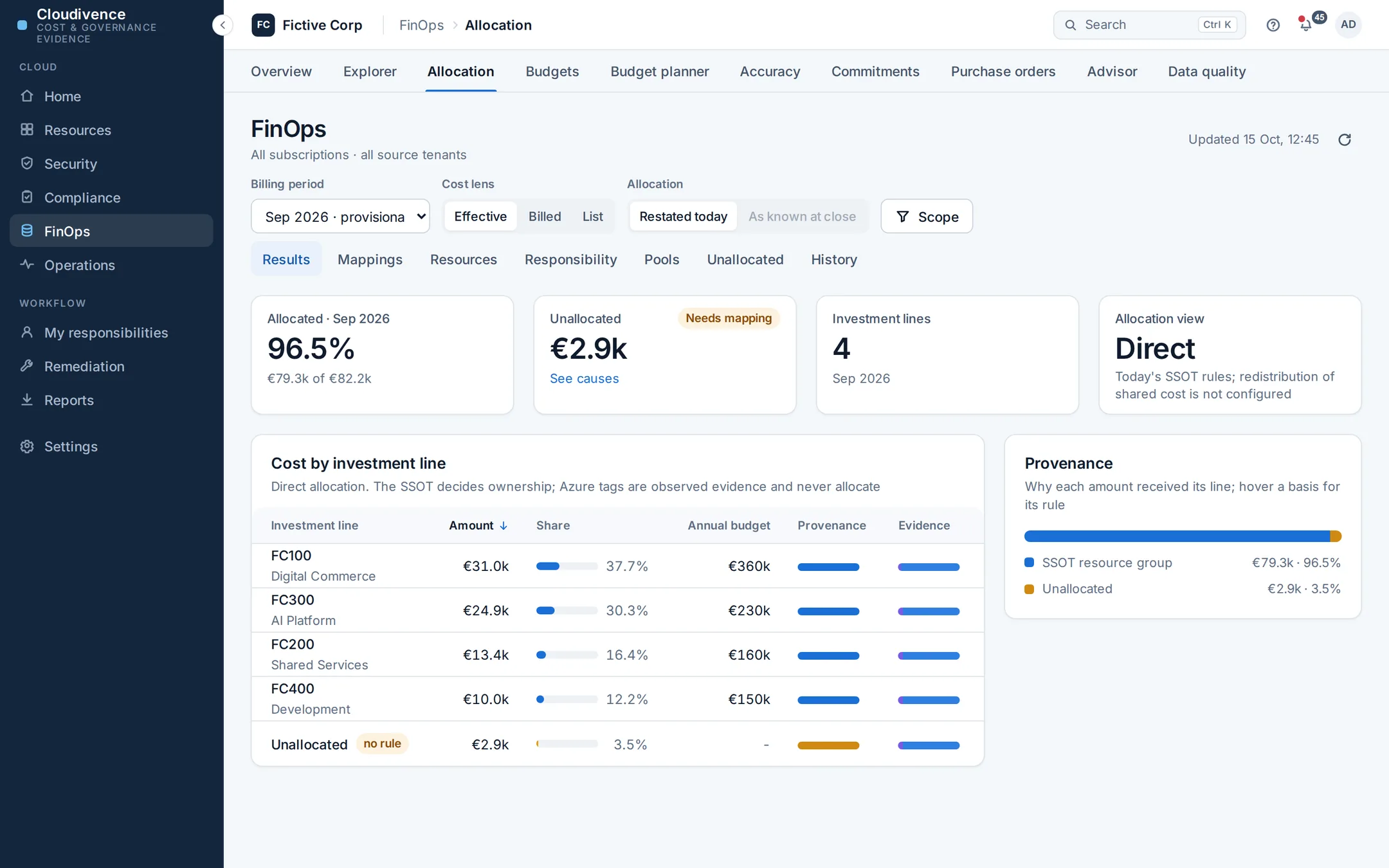The image size is (1389, 868).
Task: Click the FC100 Digital Commerce share bar
Action: pyautogui.click(x=567, y=566)
